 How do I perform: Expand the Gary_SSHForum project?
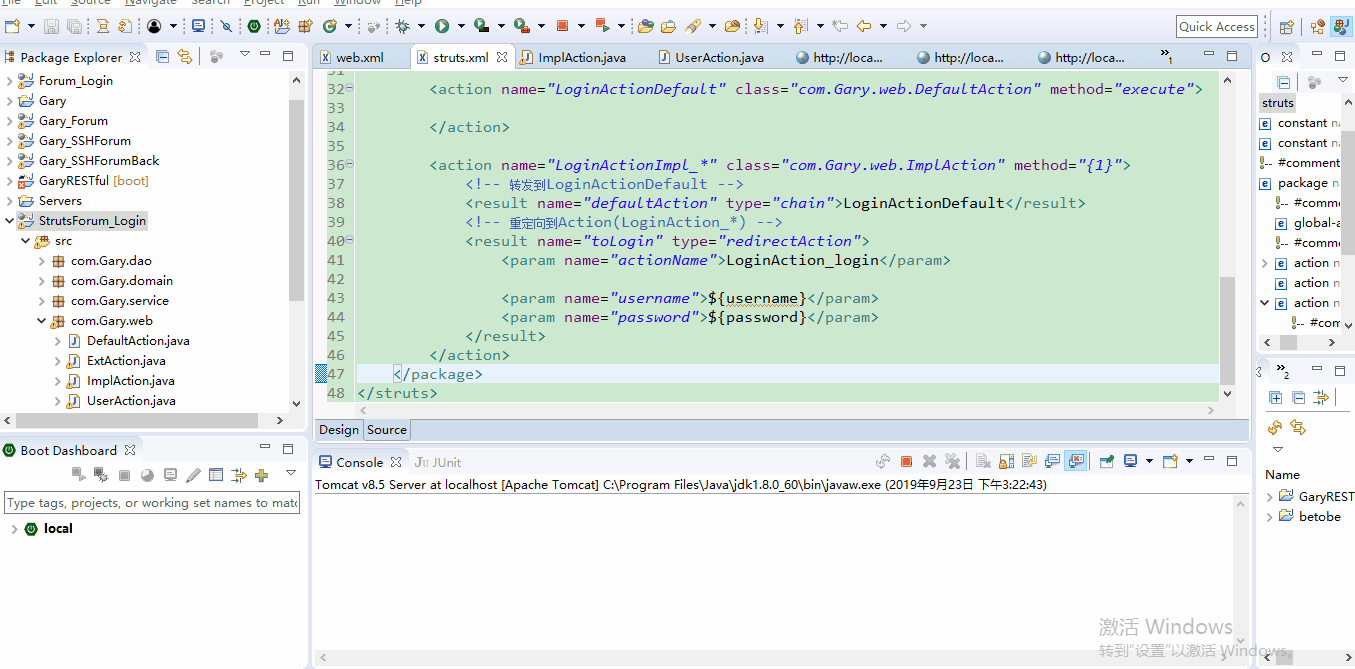10,141
